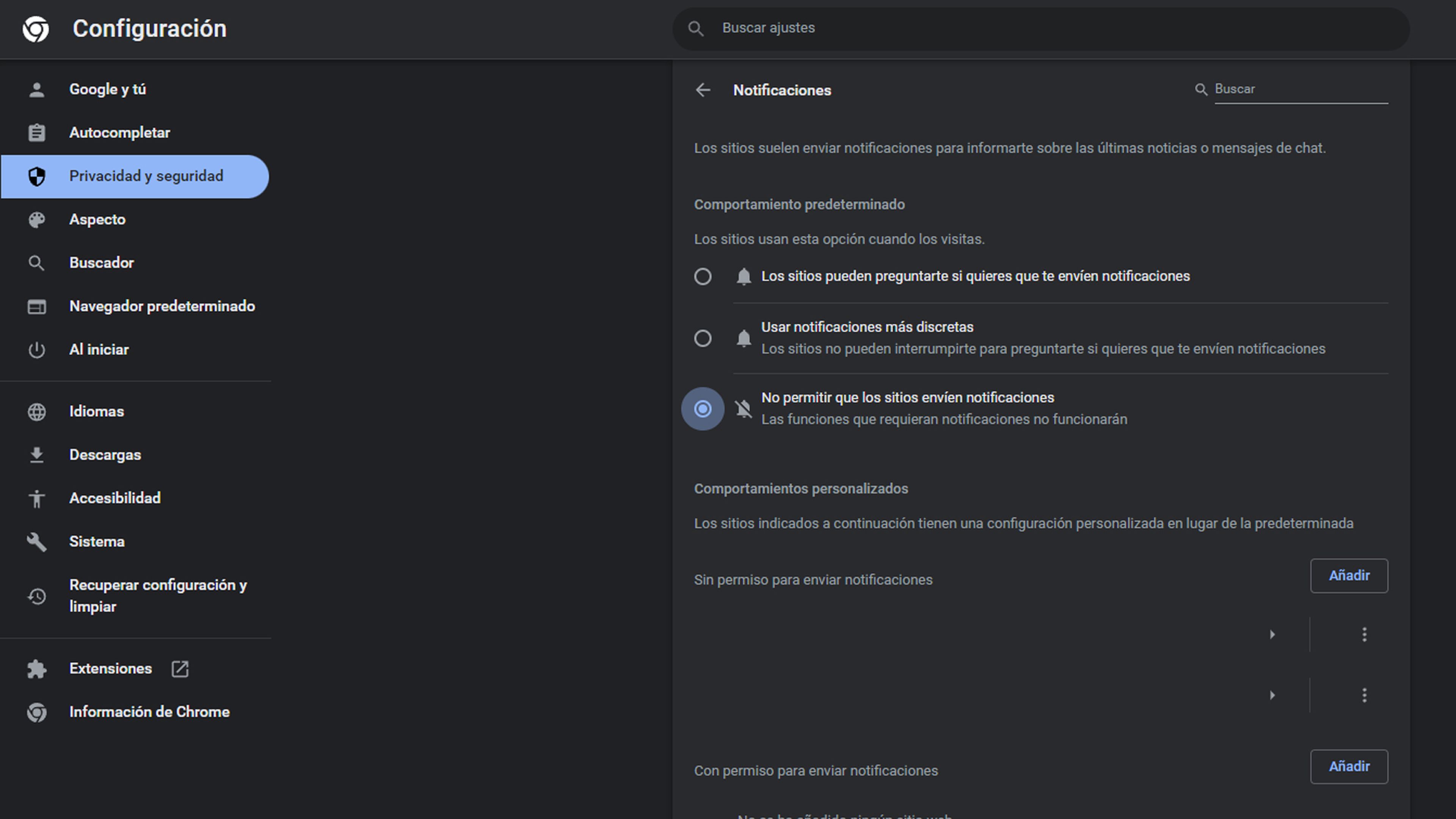Open Información de Chrome
This screenshot has height=819, width=1456.
point(149,712)
